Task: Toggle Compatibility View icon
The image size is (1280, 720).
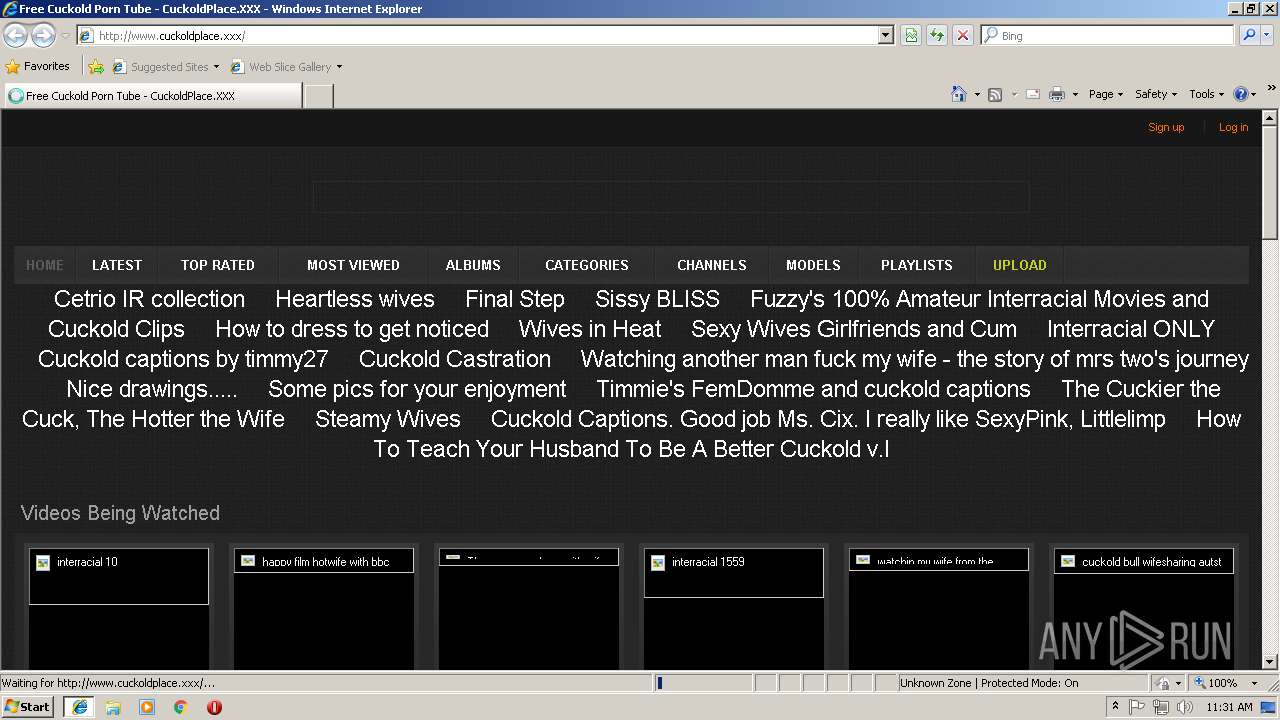Action: tap(911, 35)
